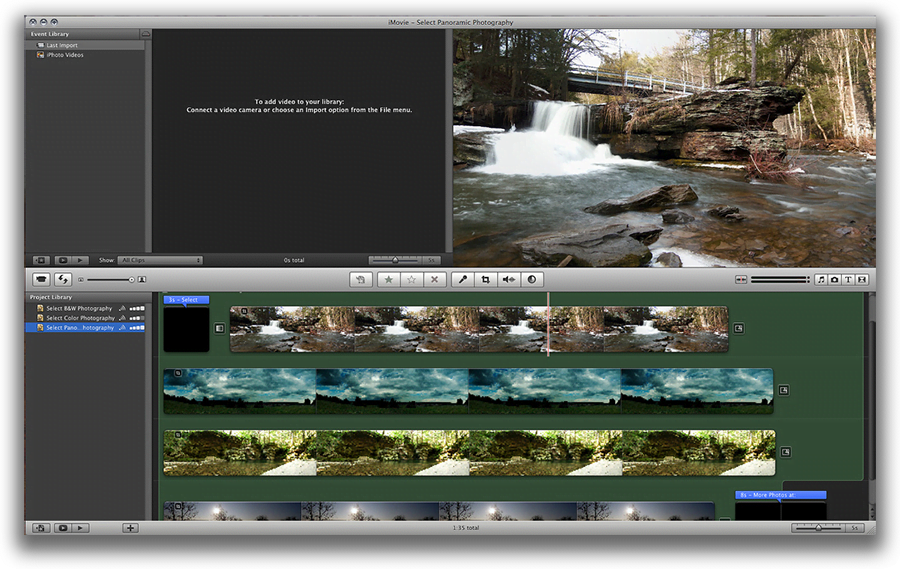Select the waterfall panorama clip
900x569 pixels.
tap(479, 329)
